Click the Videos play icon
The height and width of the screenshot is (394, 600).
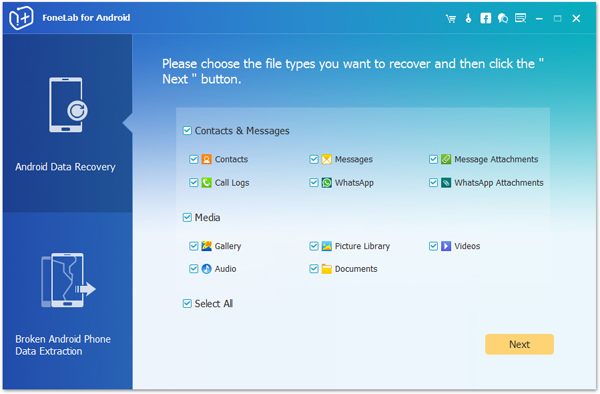(446, 246)
